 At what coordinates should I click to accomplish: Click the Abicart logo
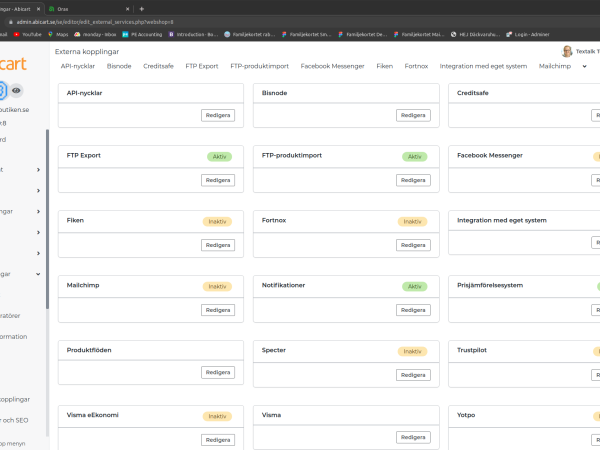tap(13, 64)
